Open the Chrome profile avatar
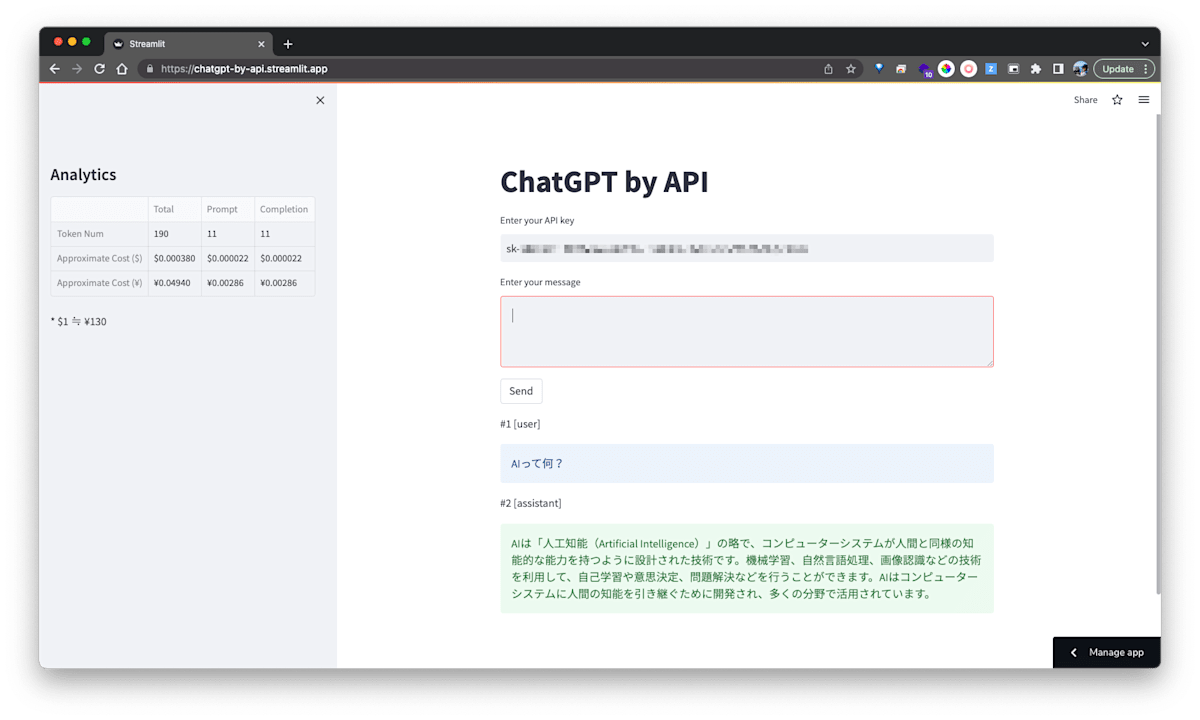This screenshot has width=1200, height=720. 1080,69
